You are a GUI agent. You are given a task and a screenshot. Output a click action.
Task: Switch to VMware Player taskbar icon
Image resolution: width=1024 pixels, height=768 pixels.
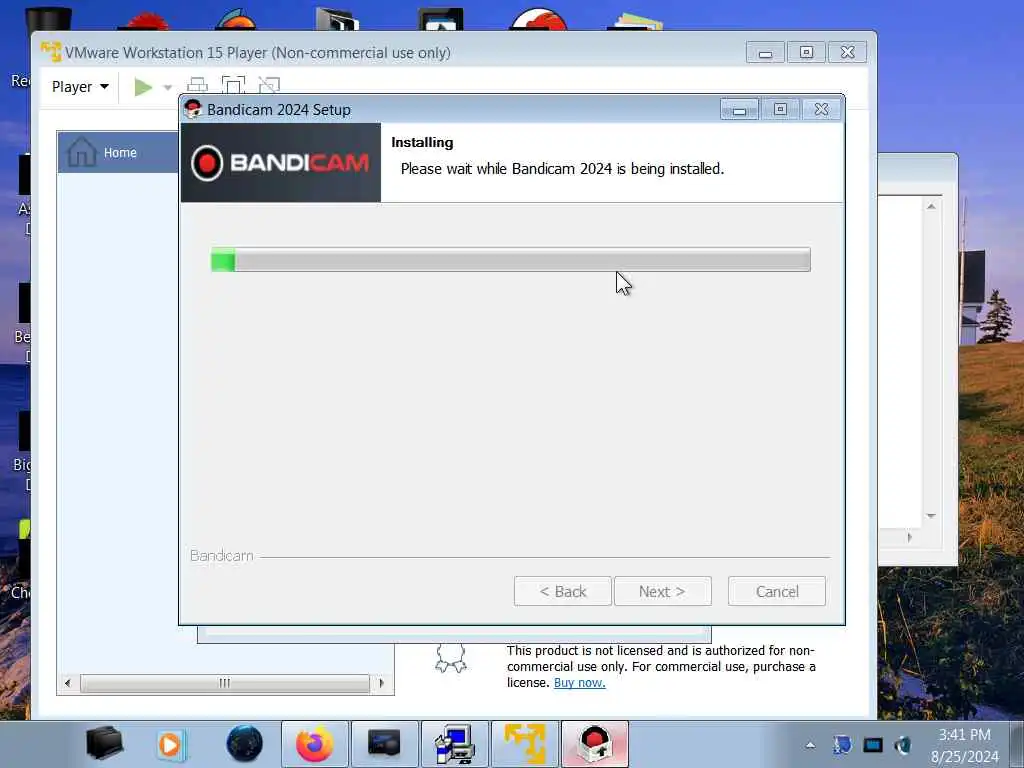click(x=525, y=744)
